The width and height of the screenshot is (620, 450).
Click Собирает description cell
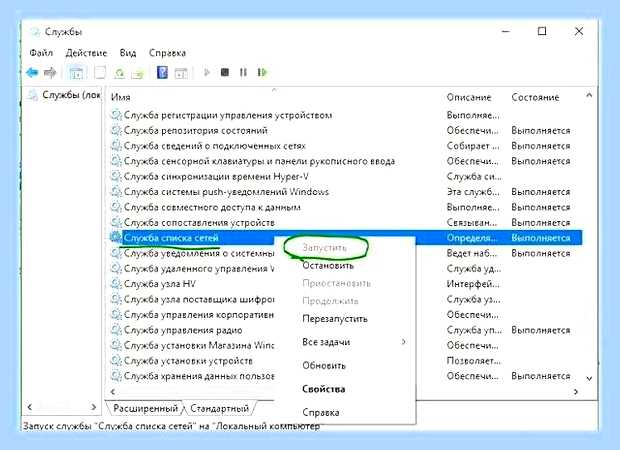tap(473, 146)
